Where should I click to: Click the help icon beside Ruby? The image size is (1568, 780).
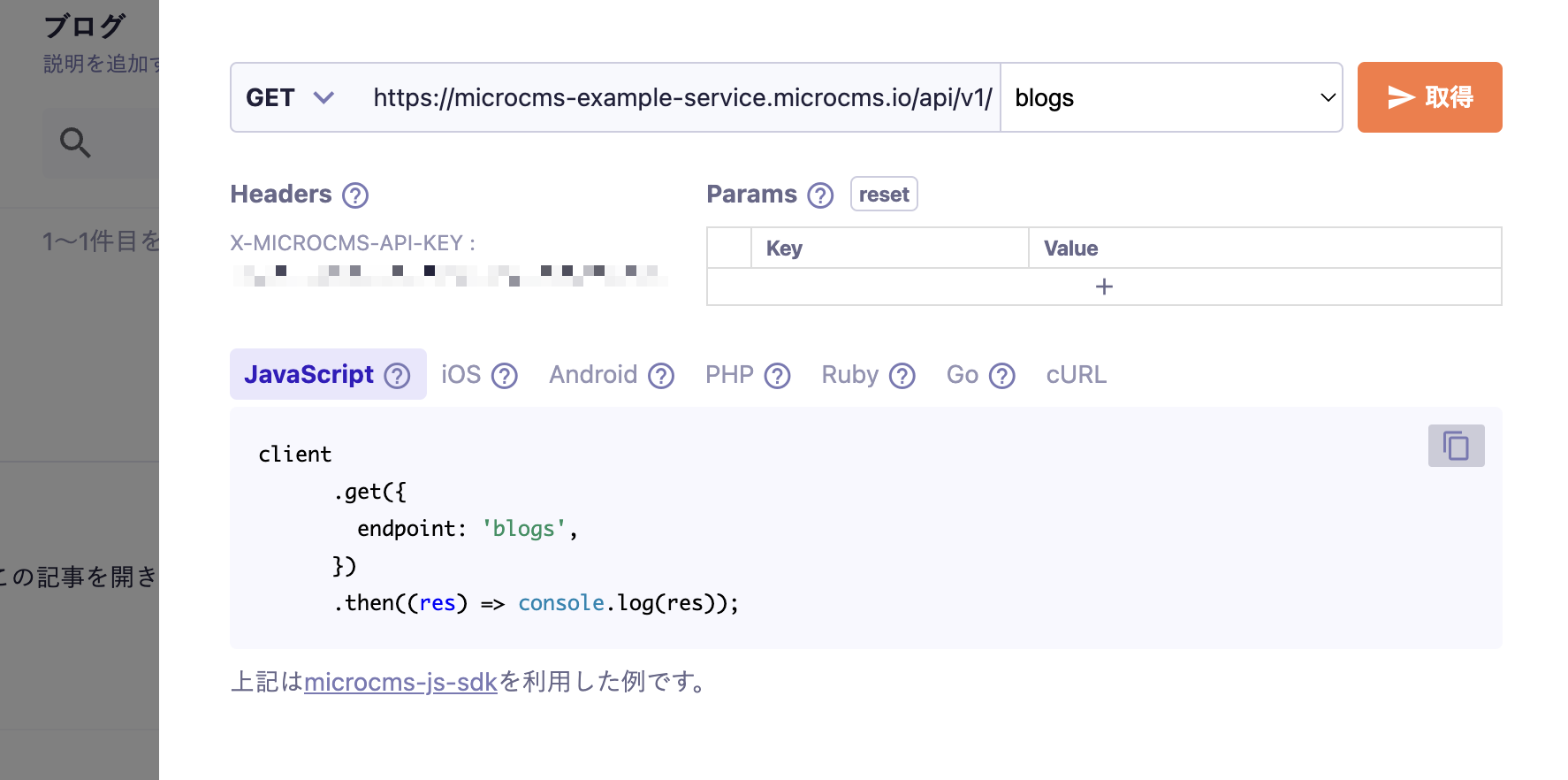(x=902, y=376)
